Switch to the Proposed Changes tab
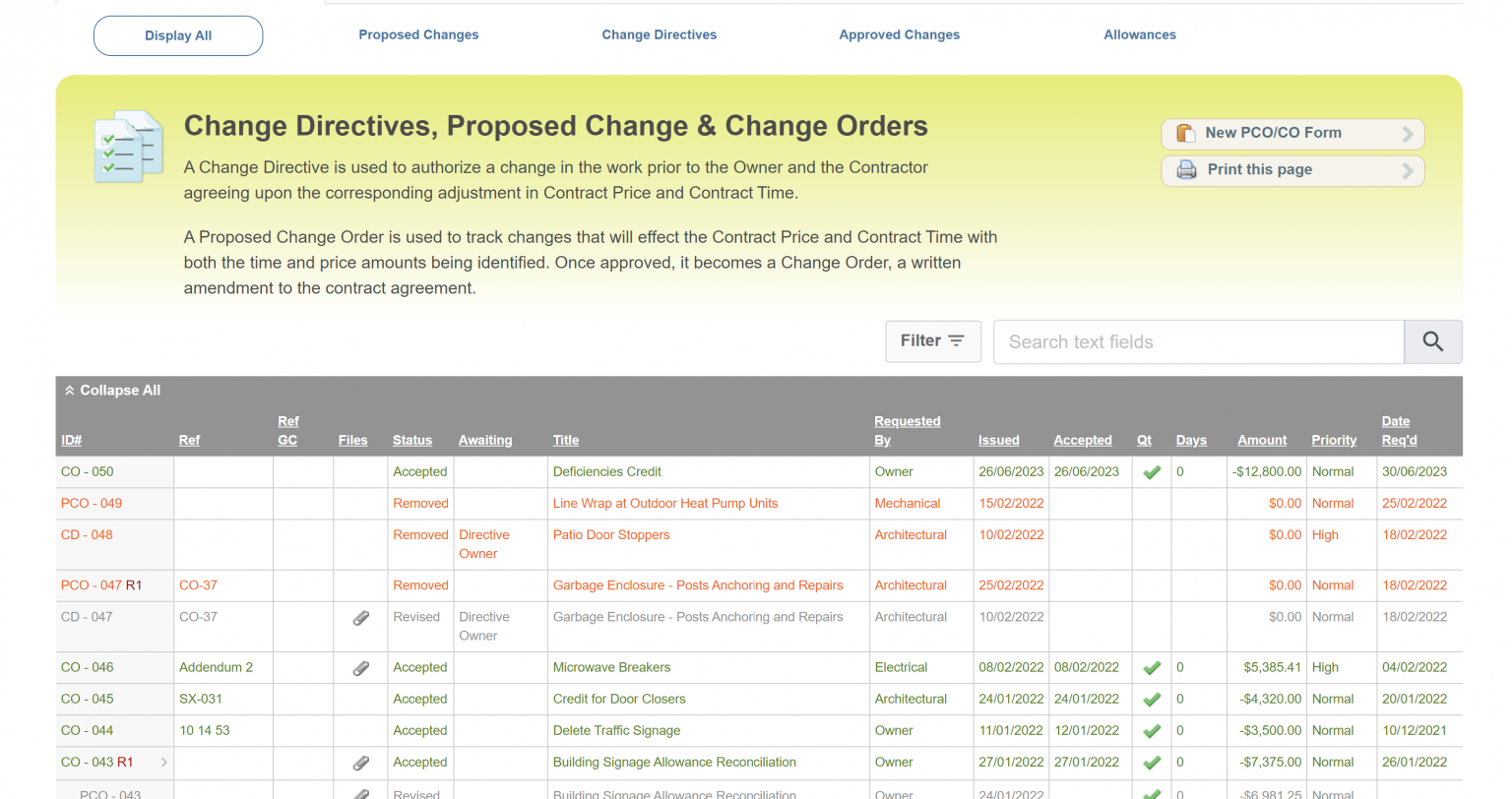This screenshot has height=799, width=1512. point(418,34)
